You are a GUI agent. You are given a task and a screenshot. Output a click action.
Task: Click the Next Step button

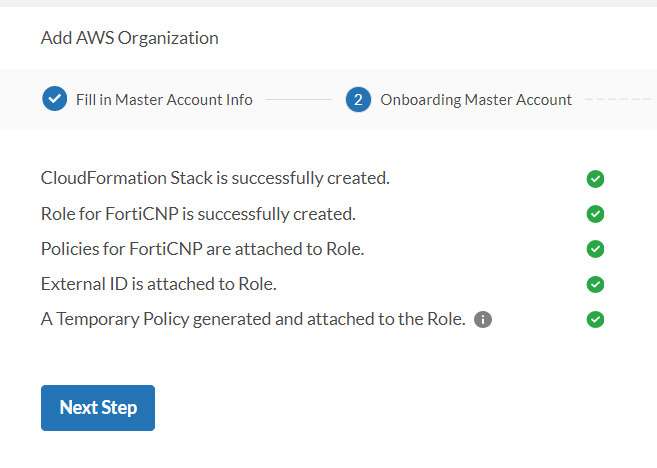(x=98, y=408)
